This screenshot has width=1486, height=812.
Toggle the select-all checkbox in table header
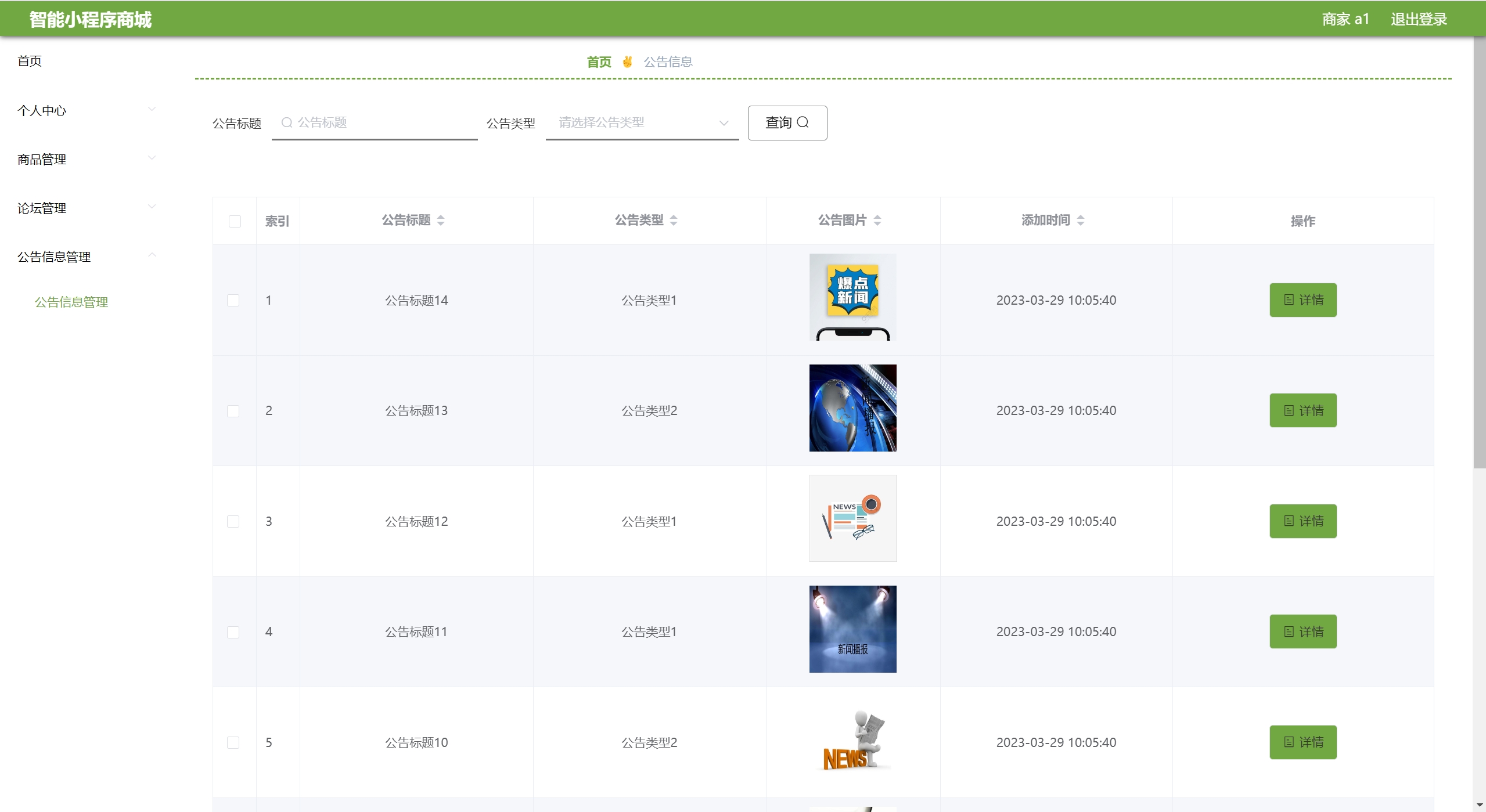tap(235, 221)
